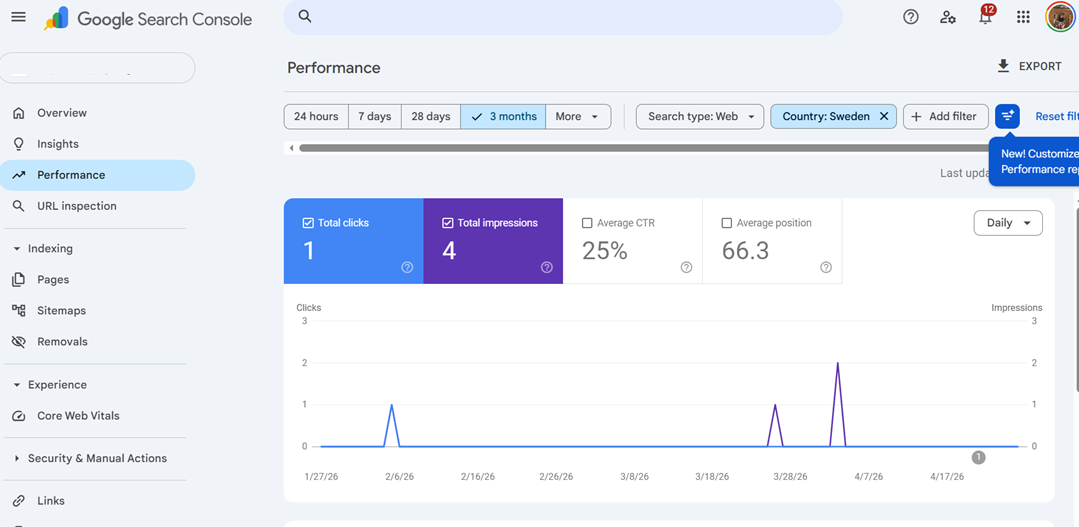This screenshot has width=1079, height=527.
Task: Select the 7 days range
Action: 375,116
